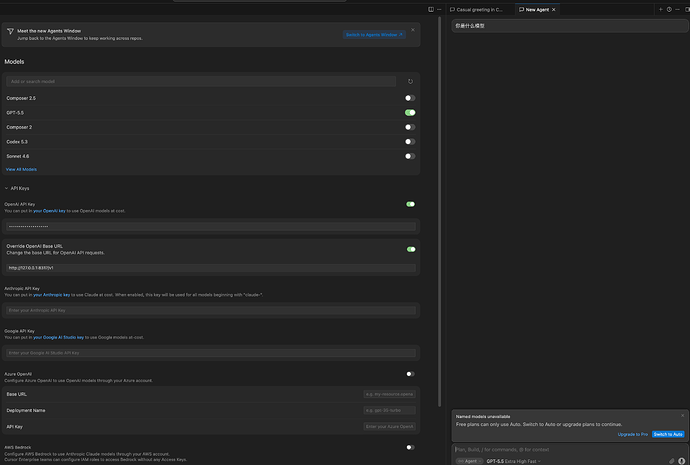The image size is (690, 465).
Task: Turn off the OpenAI API Key toggle
Action: (410, 204)
